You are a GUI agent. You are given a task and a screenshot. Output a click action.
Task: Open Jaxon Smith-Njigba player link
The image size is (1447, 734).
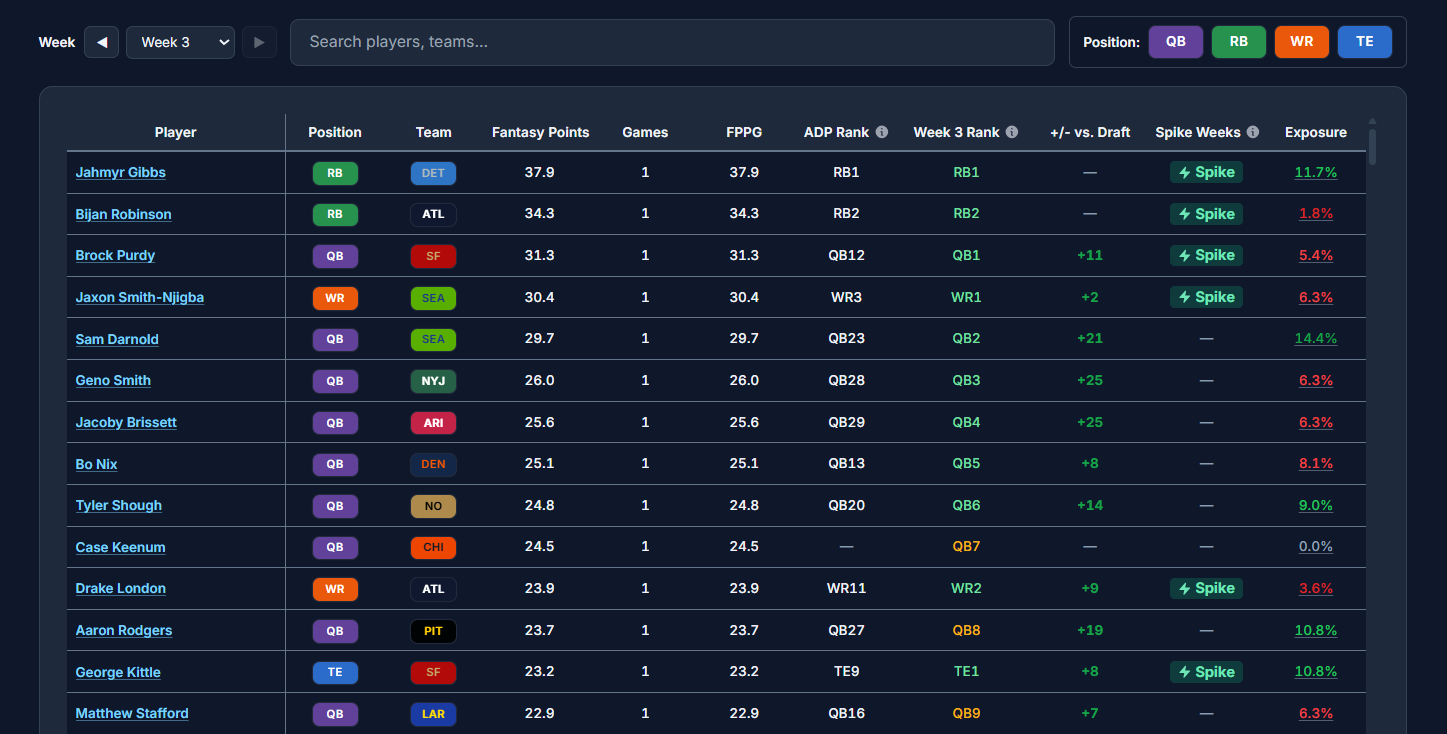140,297
